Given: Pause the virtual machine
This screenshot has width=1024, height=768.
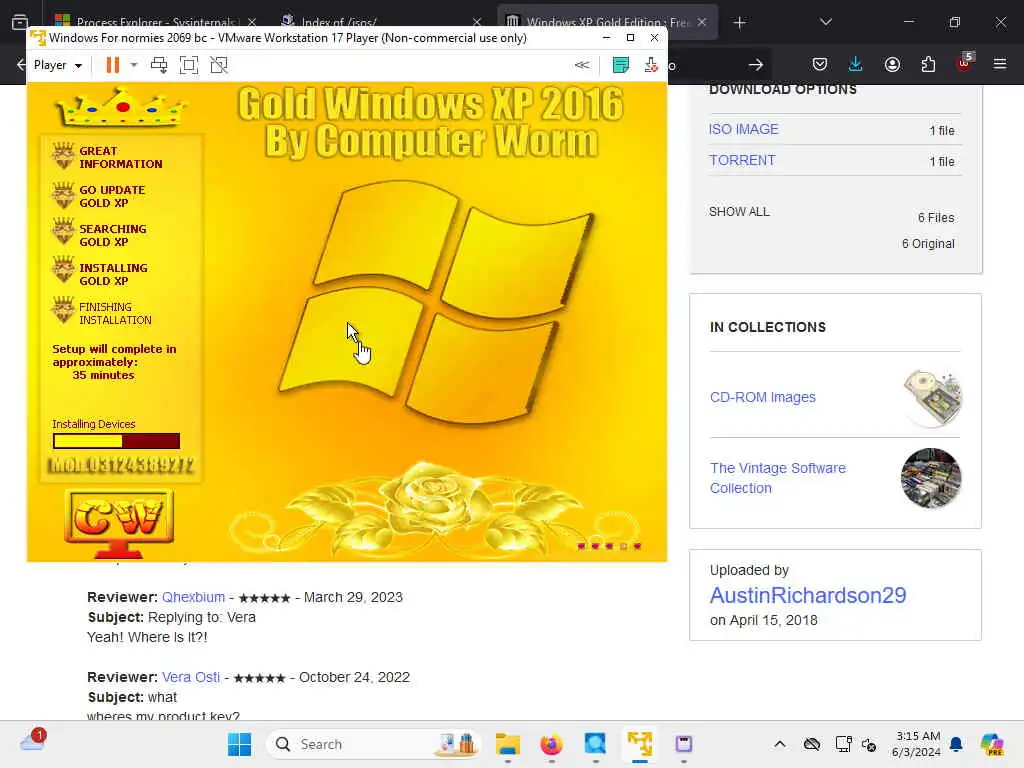Looking at the screenshot, I should coord(113,65).
